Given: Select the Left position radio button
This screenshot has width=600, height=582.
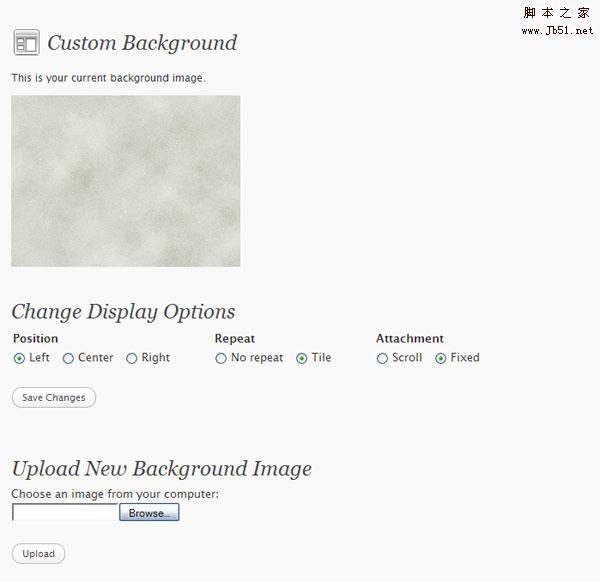Looking at the screenshot, I should coord(19,359).
